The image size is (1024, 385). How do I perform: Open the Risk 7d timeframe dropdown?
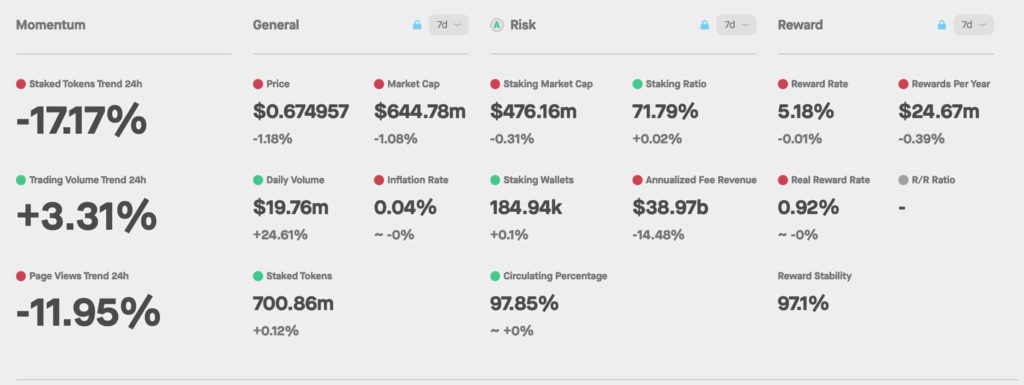coord(736,25)
